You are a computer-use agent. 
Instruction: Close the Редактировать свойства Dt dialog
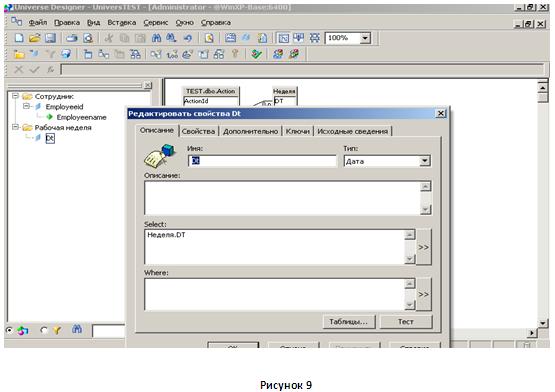pyautogui.click(x=441, y=113)
